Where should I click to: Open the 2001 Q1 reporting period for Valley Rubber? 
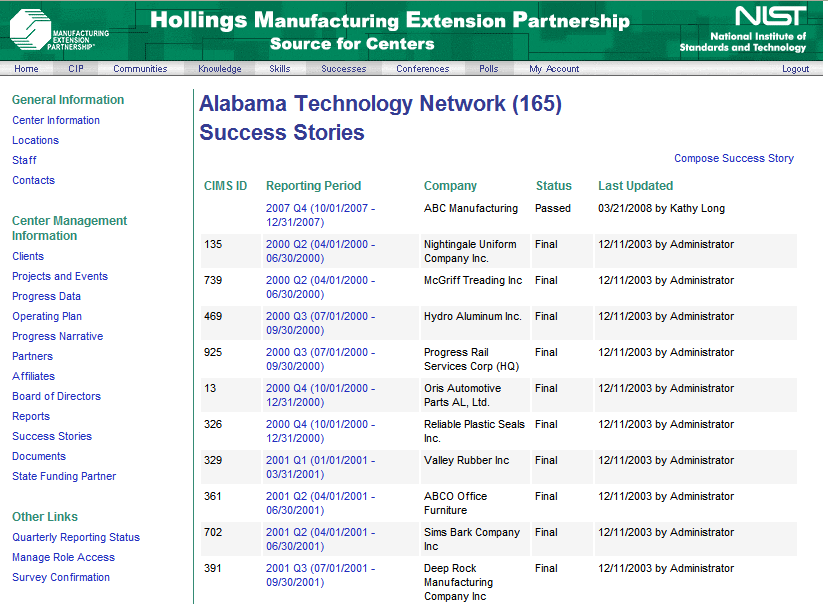pos(321,467)
